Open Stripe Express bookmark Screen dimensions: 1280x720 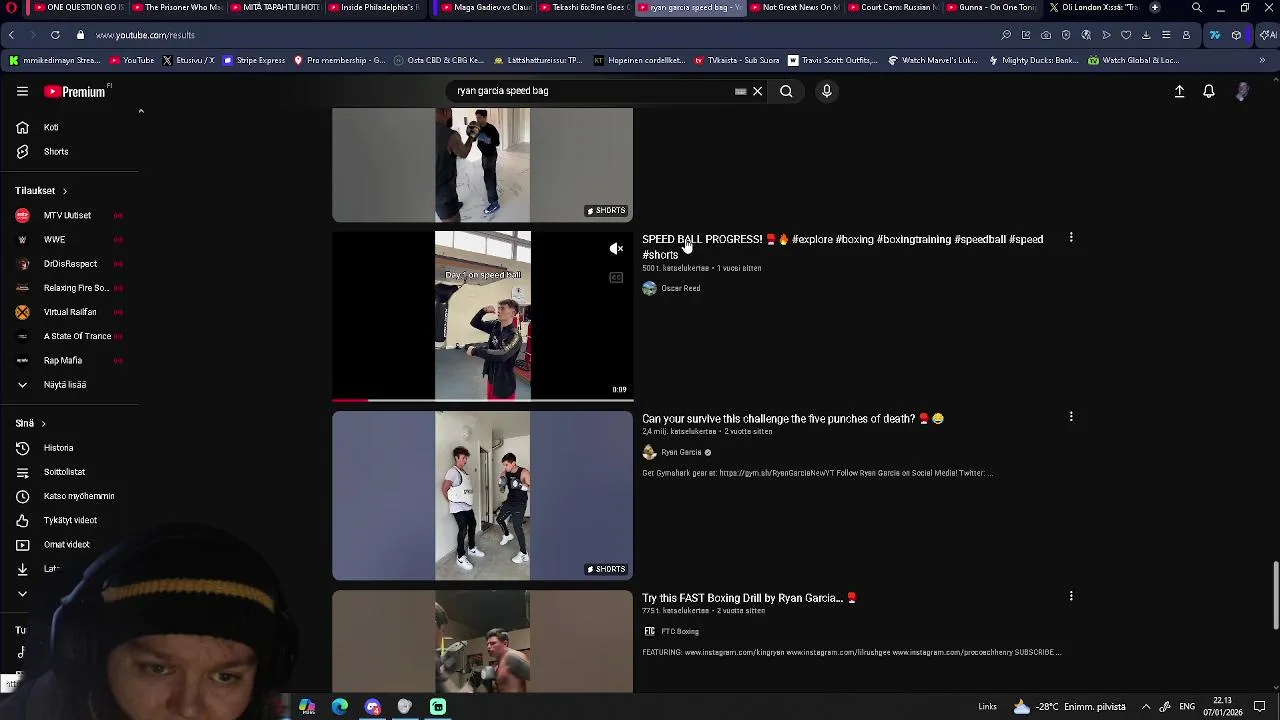click(x=254, y=60)
